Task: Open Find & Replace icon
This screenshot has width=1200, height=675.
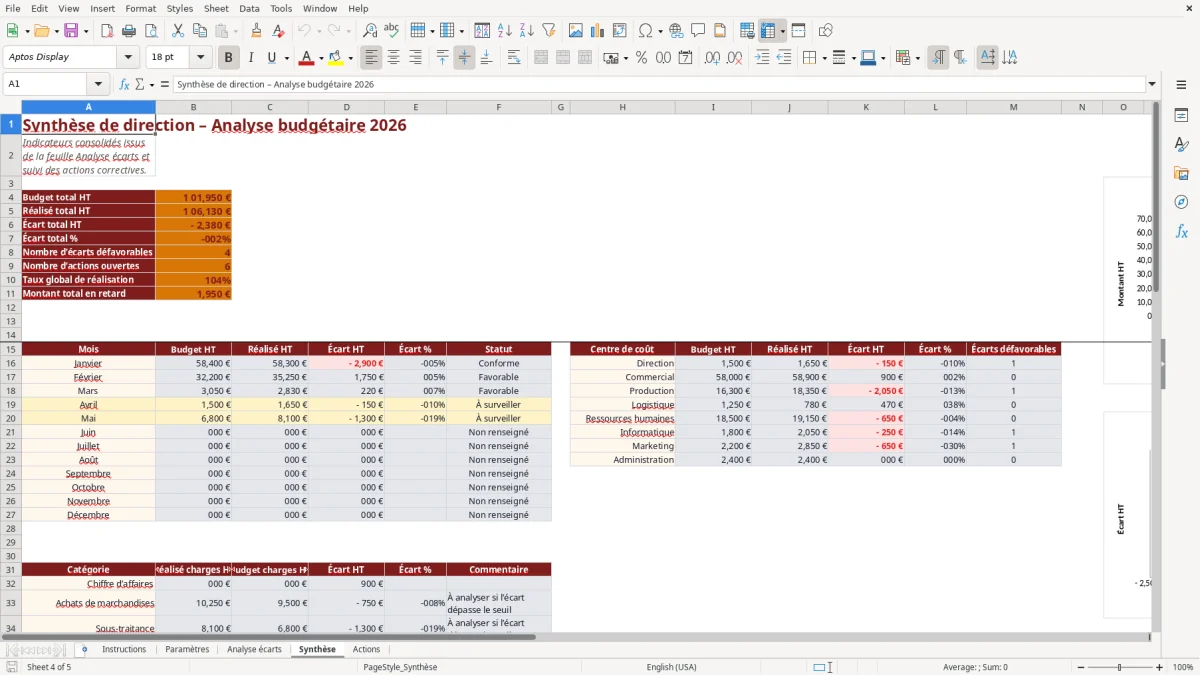Action: pos(370,31)
